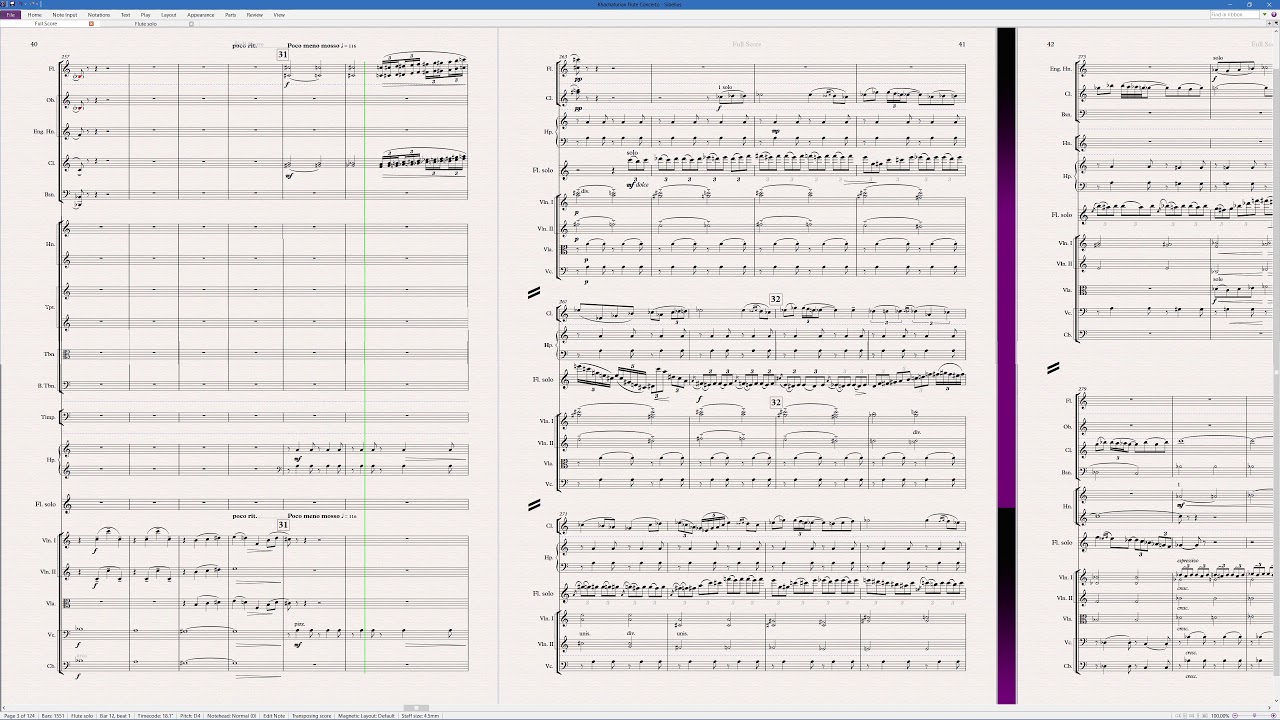Click the zoom percentage readout 100.00%
The width and height of the screenshot is (1280, 720).
(1220, 716)
